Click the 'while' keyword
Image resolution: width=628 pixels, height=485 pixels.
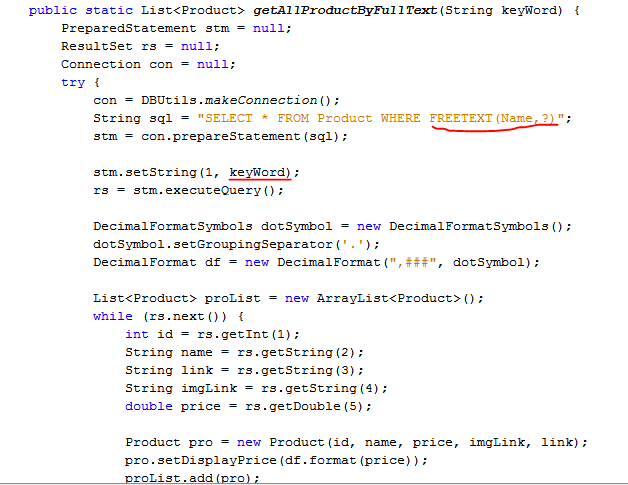click(113, 316)
